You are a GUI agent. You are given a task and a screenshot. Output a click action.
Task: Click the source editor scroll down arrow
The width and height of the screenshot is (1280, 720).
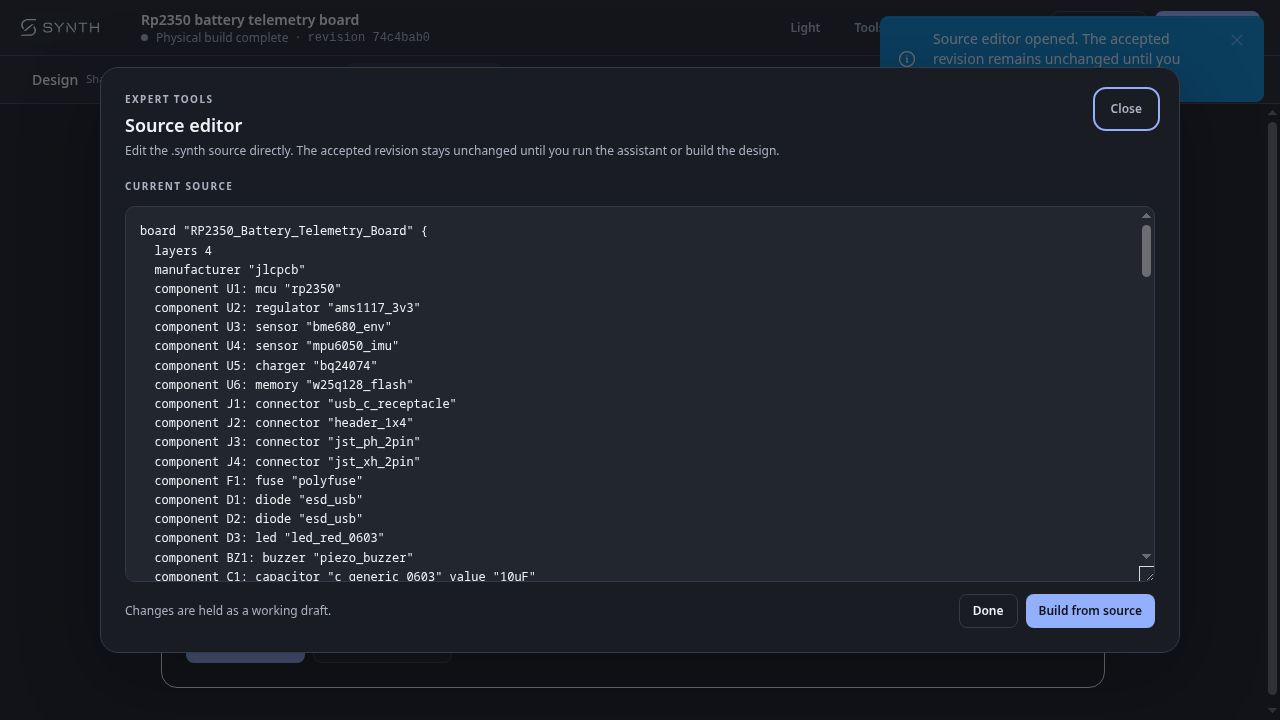click(x=1146, y=556)
